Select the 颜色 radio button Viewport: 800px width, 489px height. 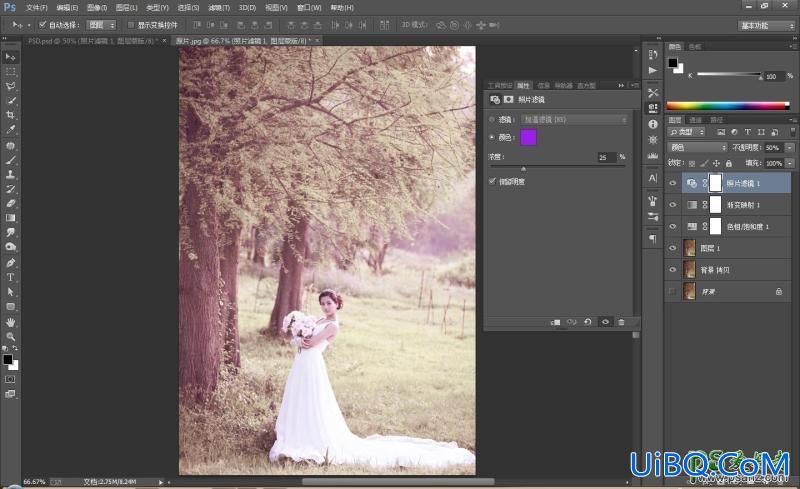click(x=492, y=137)
